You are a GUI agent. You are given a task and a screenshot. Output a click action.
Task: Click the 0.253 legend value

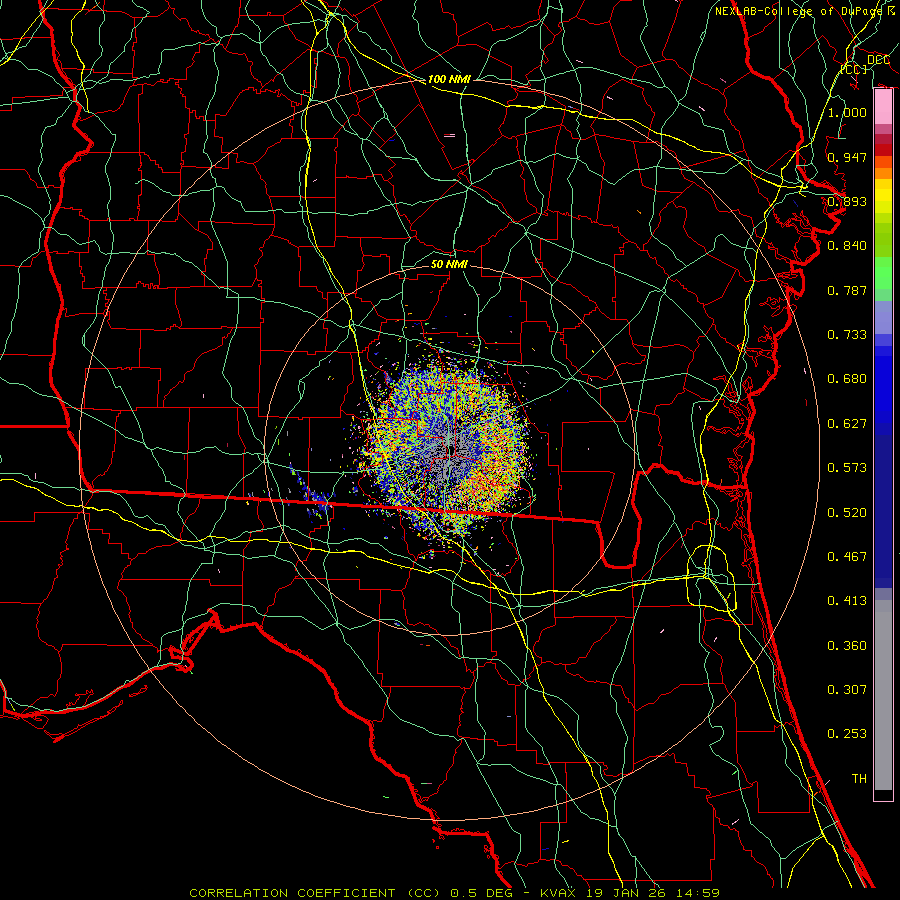click(x=847, y=734)
